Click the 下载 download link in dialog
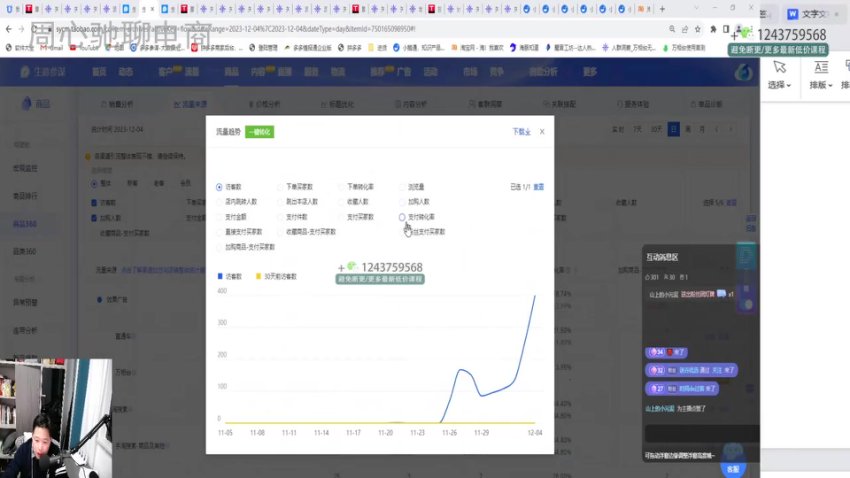 pyautogui.click(x=520, y=131)
